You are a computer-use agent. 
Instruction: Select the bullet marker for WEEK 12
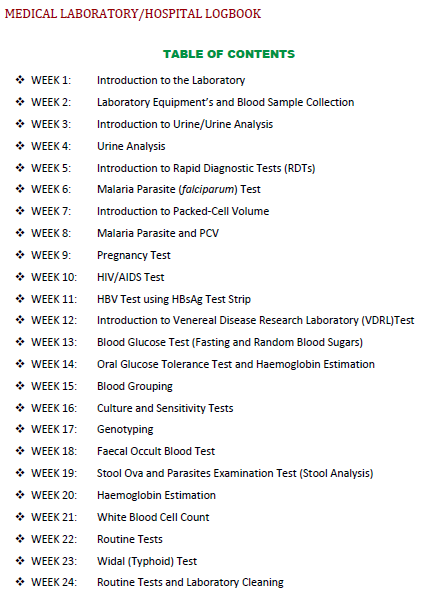click(20, 320)
